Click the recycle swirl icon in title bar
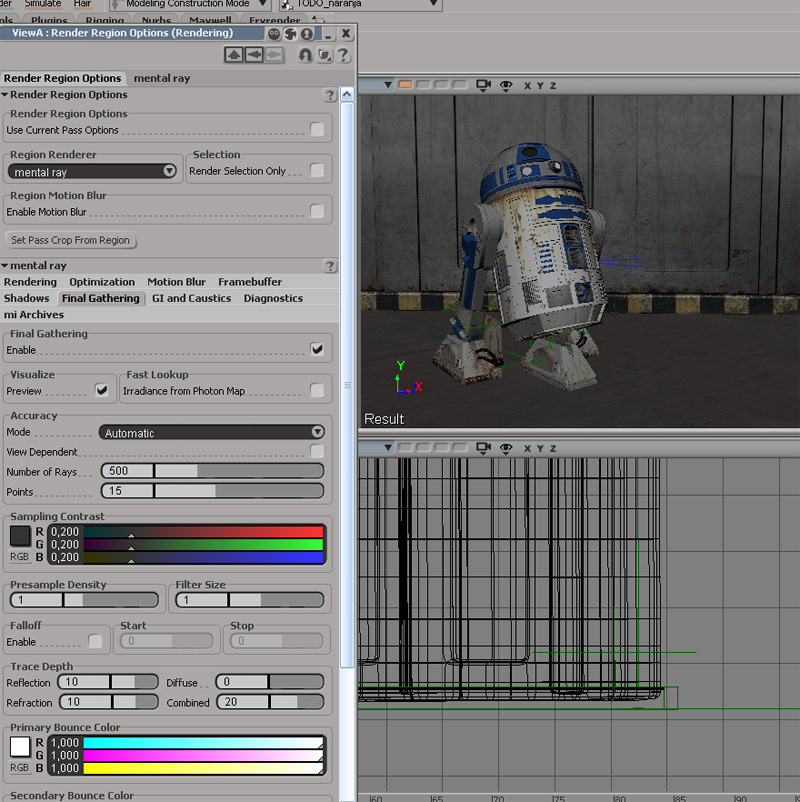800x802 pixels. click(291, 34)
